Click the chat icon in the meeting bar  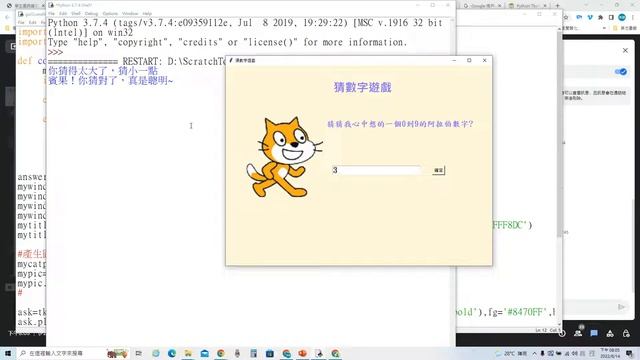click(x=594, y=333)
